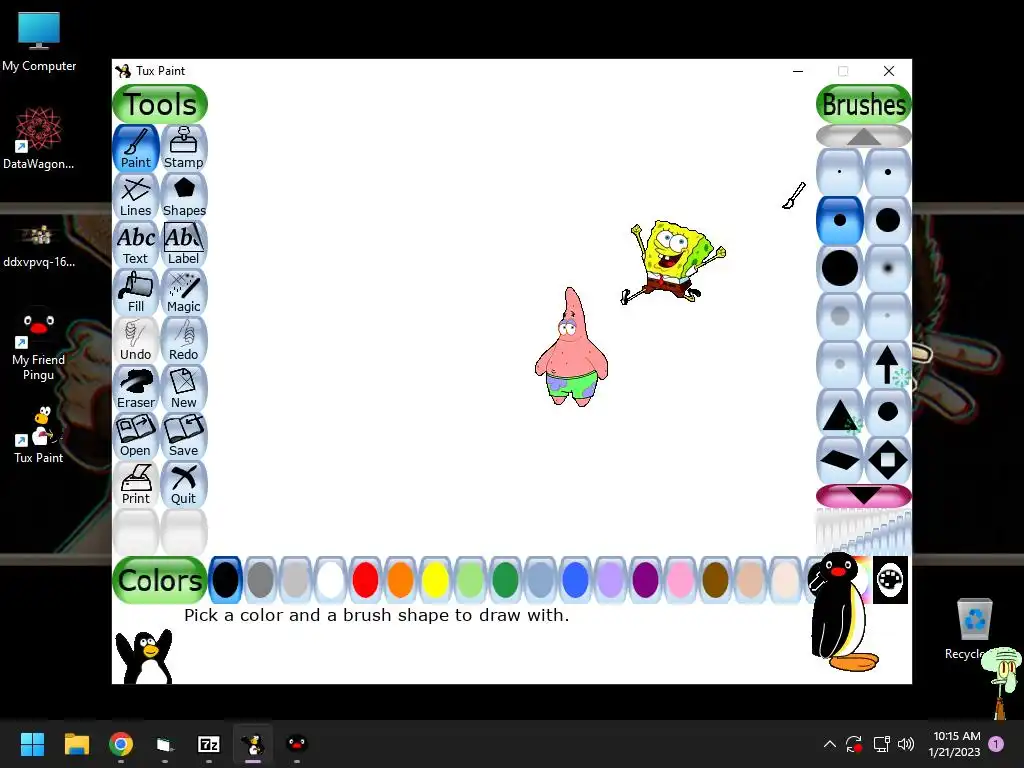Select the purple color
The height and width of the screenshot is (768, 1024).
[x=645, y=579]
